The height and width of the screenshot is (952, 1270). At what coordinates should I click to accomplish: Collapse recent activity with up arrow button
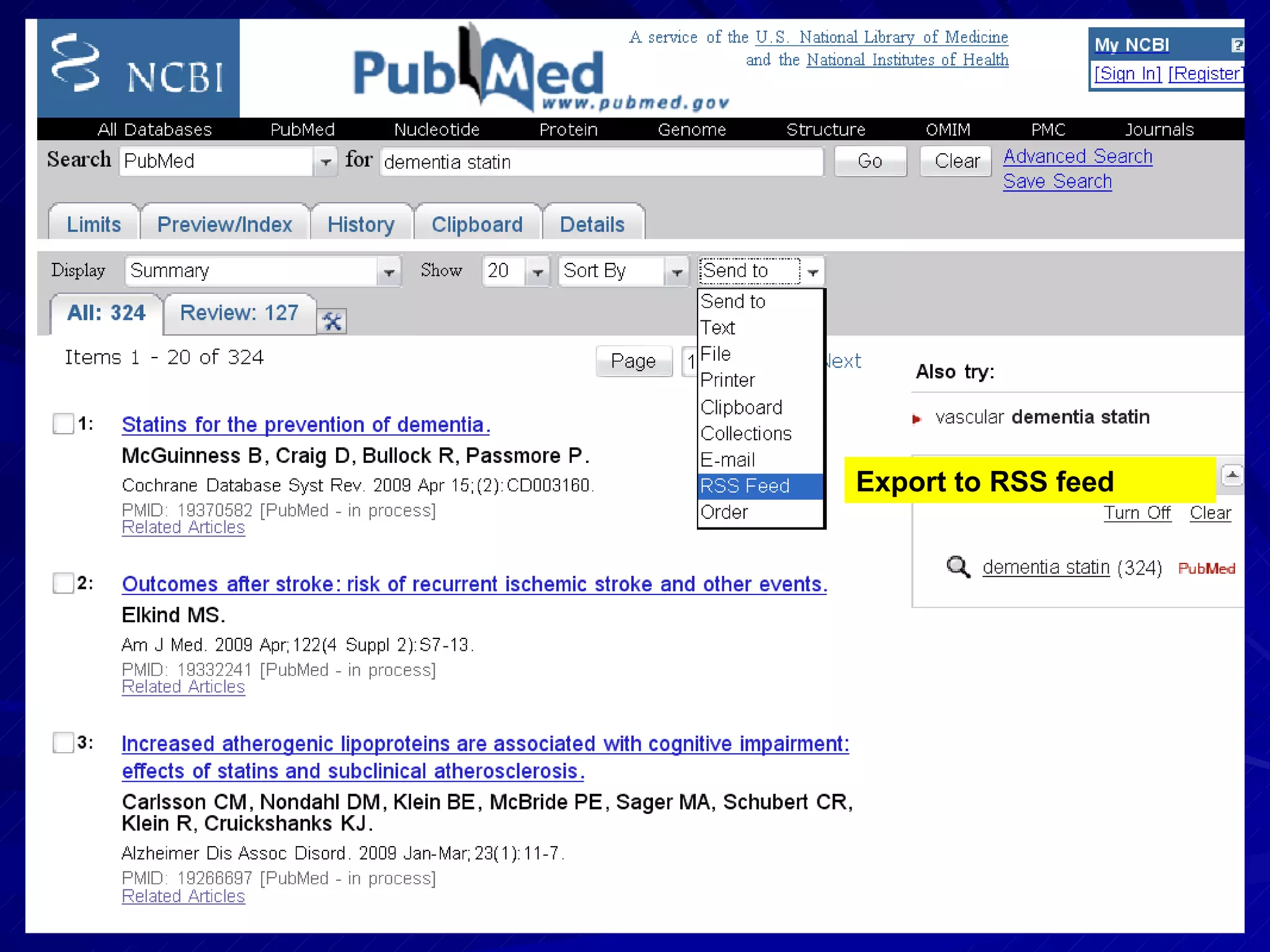[x=1232, y=475]
